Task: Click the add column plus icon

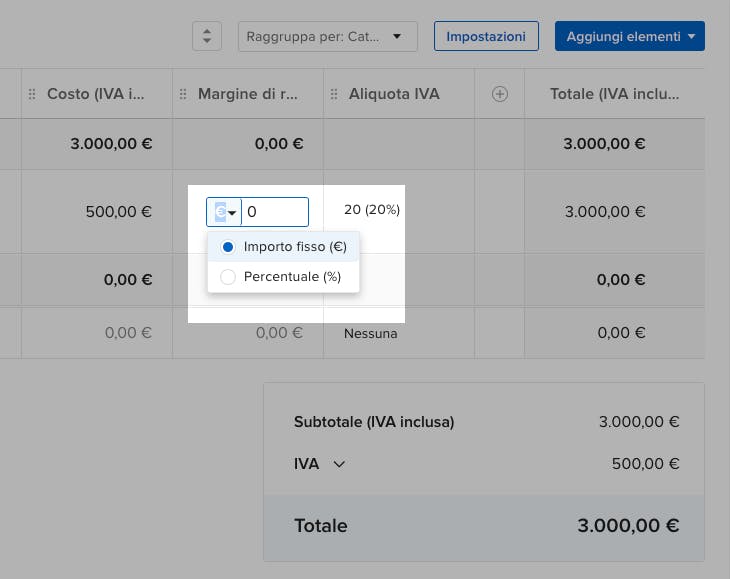Action: (500, 94)
